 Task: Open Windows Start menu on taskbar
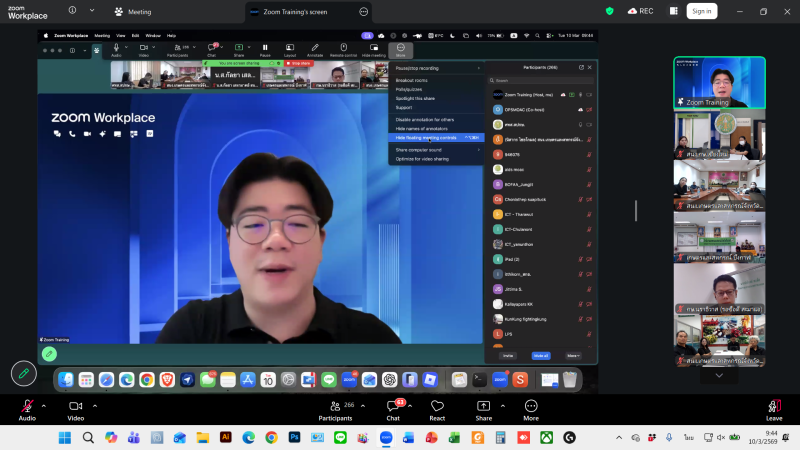pyautogui.click(x=64, y=438)
